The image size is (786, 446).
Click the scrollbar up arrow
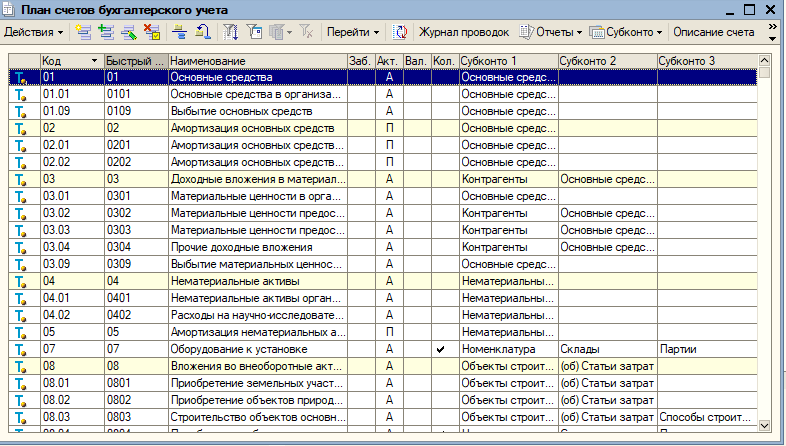[764, 61]
